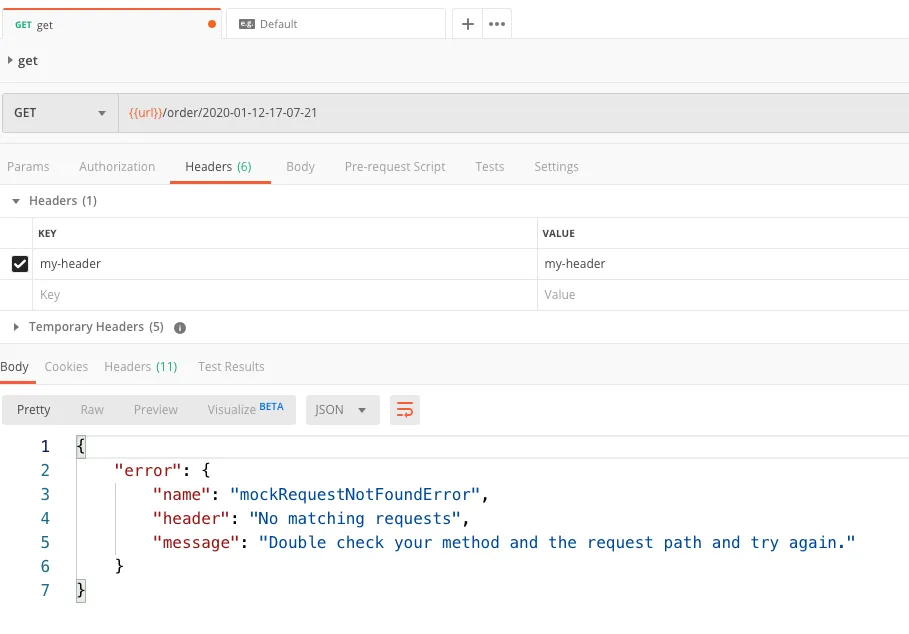Collapse the Headers (1) section
The width and height of the screenshot is (909, 634).
coord(16,201)
